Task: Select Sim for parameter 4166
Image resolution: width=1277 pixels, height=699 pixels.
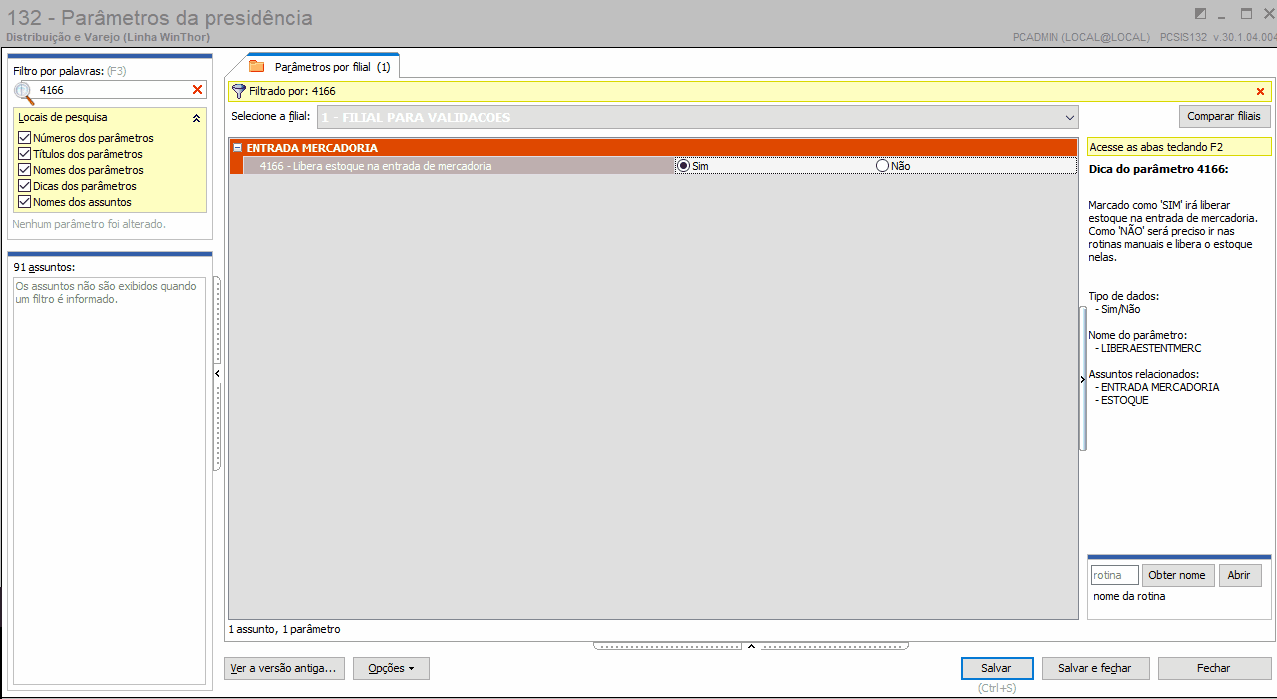Action: (684, 166)
